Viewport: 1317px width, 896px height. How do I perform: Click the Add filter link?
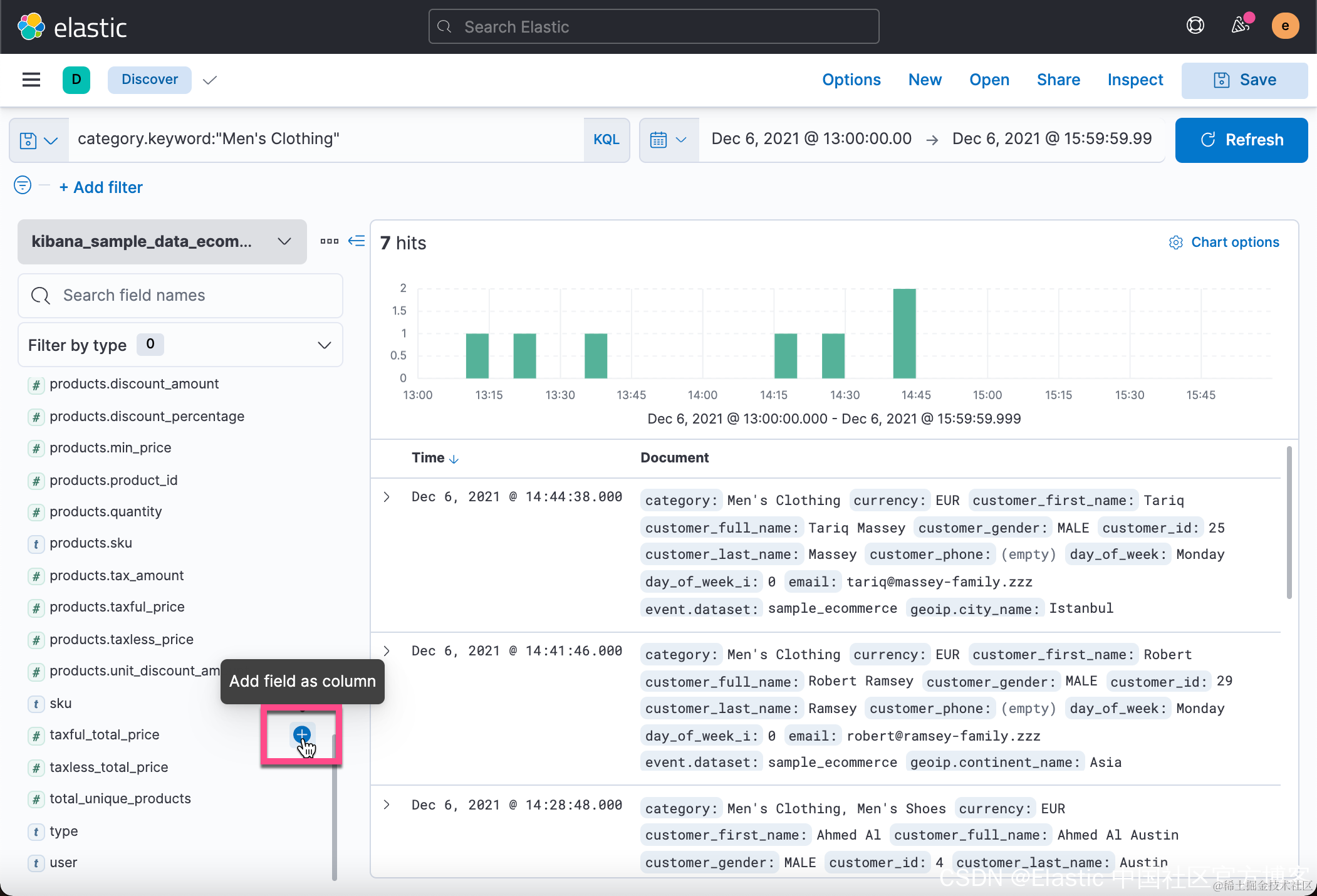101,187
